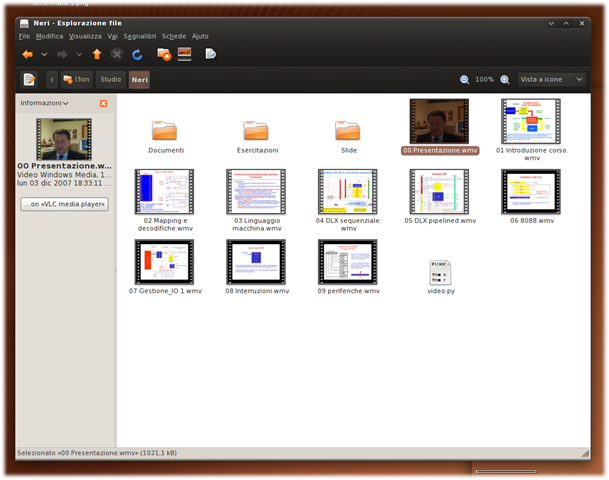The image size is (609, 480).
Task: Expand the Back history dropdown arrow
Action: pos(44,54)
